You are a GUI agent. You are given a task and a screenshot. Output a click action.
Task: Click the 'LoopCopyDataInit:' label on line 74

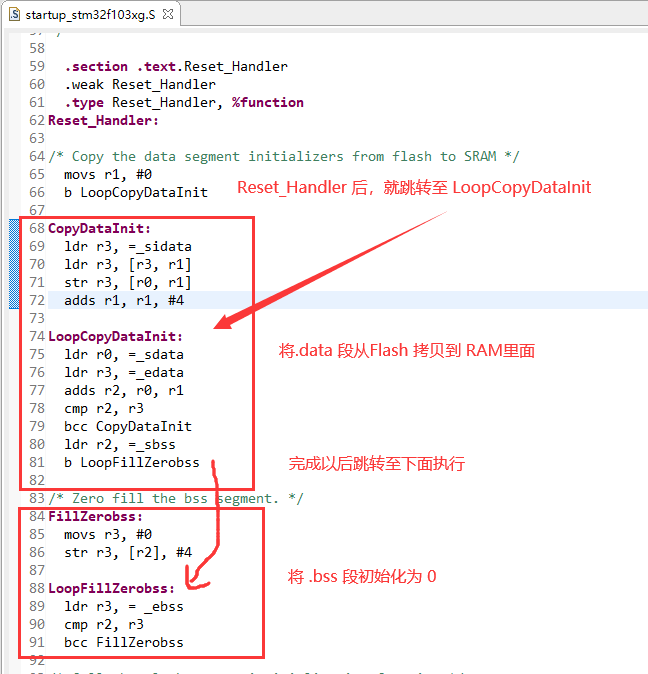115,337
